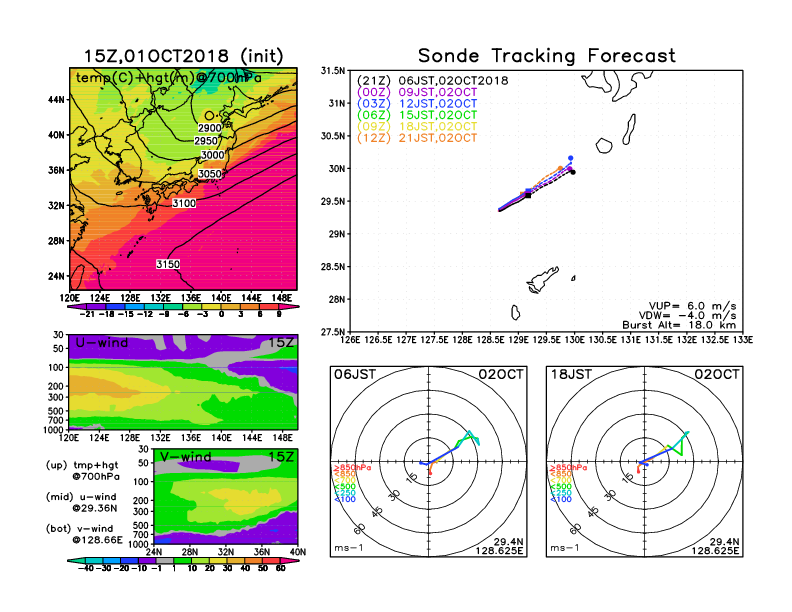Click the blue landing-point dot on the track
The image size is (792, 612).
click(x=571, y=159)
